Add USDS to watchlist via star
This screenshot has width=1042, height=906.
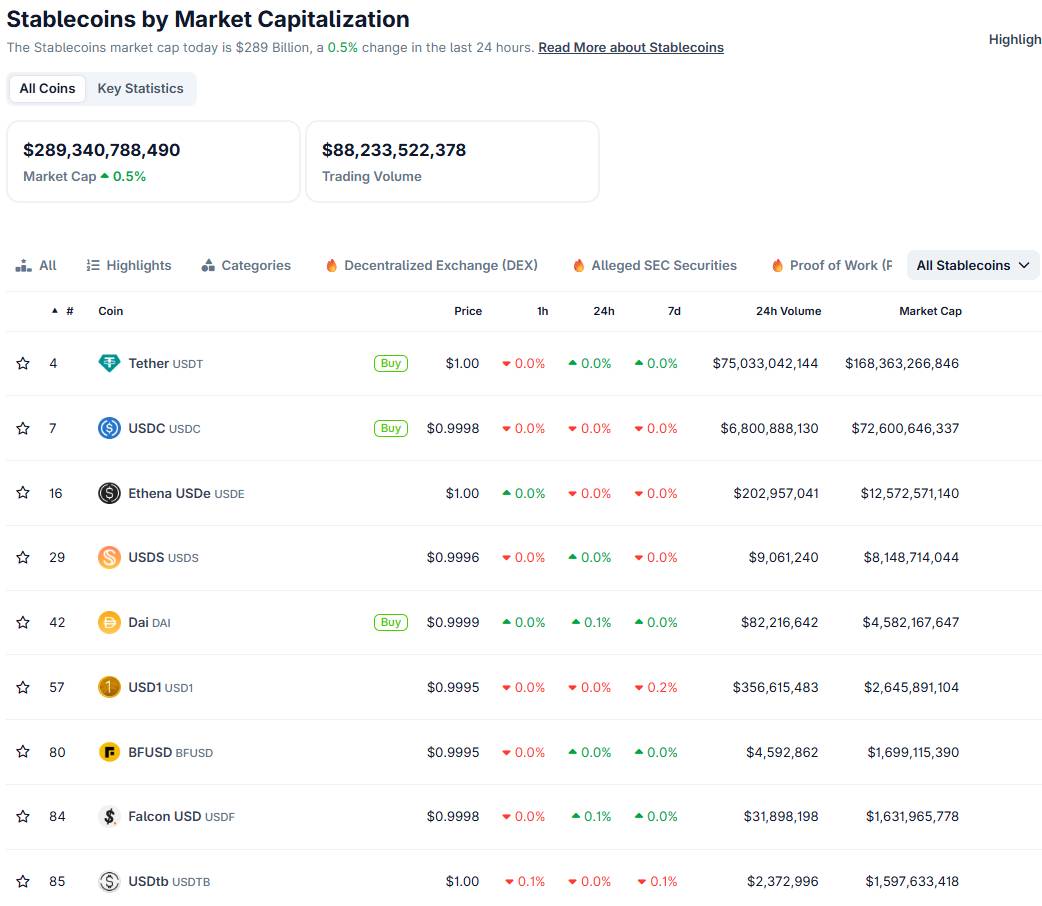23,557
